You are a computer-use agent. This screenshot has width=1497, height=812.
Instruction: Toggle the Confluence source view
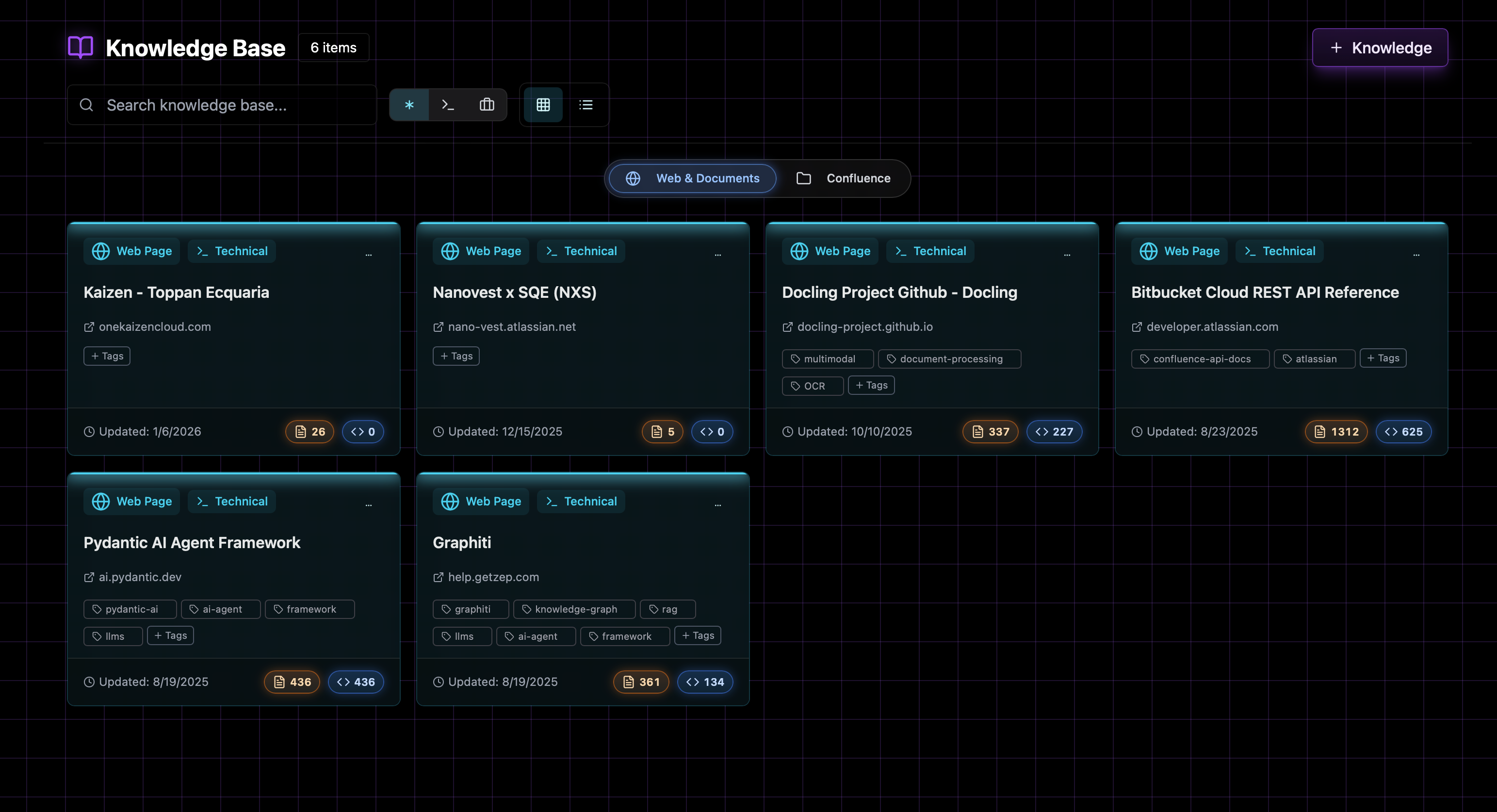(844, 178)
